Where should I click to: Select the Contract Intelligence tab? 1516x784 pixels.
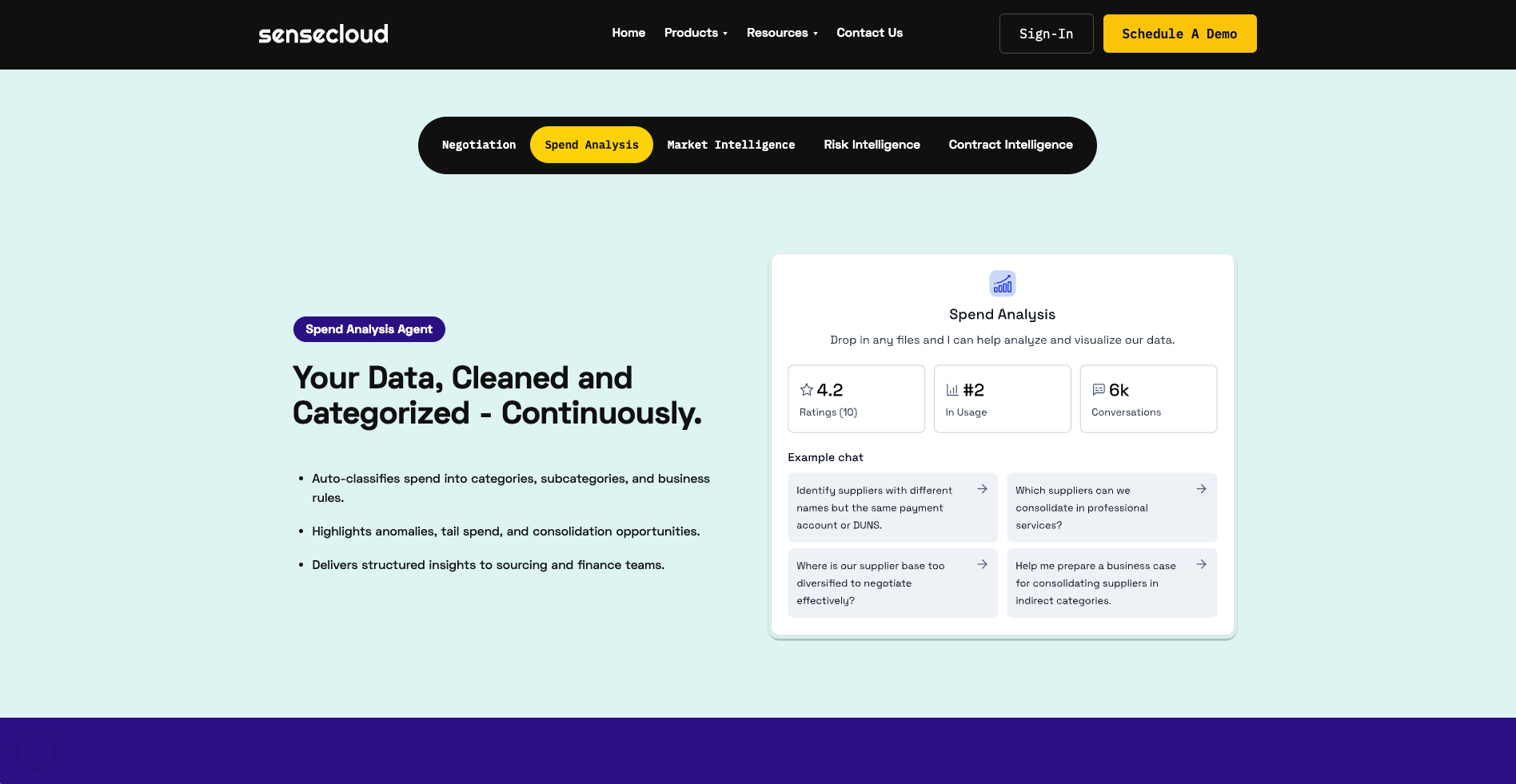coord(1011,145)
